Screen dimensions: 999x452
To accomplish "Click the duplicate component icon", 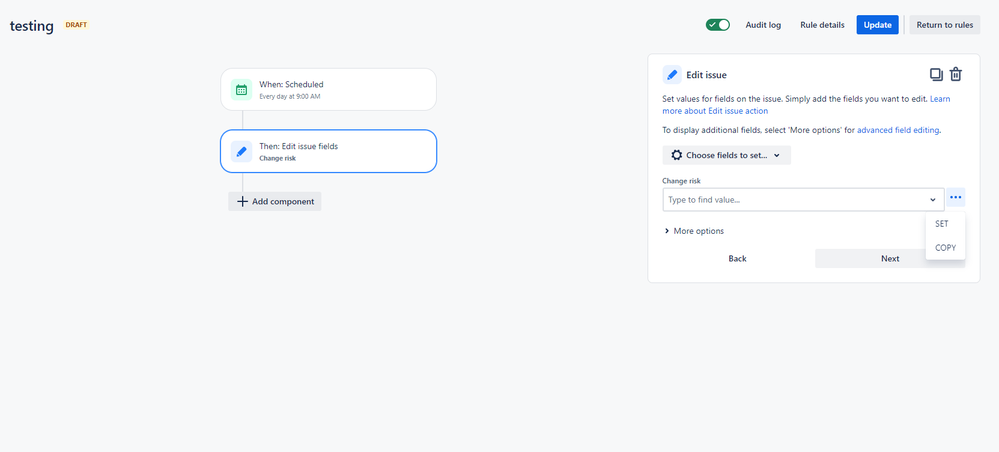I will pyautogui.click(x=936, y=75).
